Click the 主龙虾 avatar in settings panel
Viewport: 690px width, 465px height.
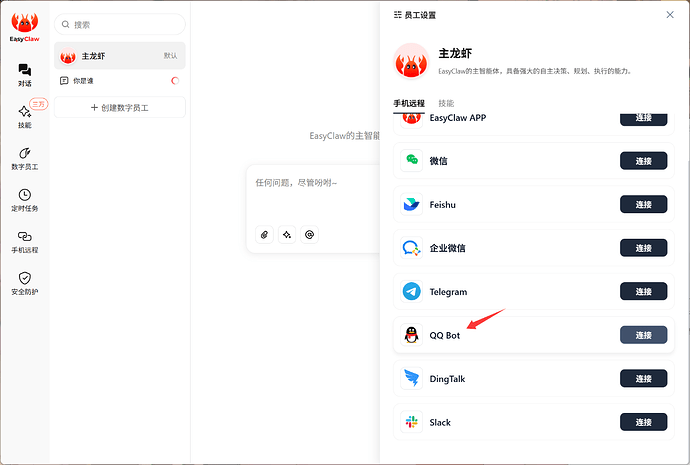411,61
